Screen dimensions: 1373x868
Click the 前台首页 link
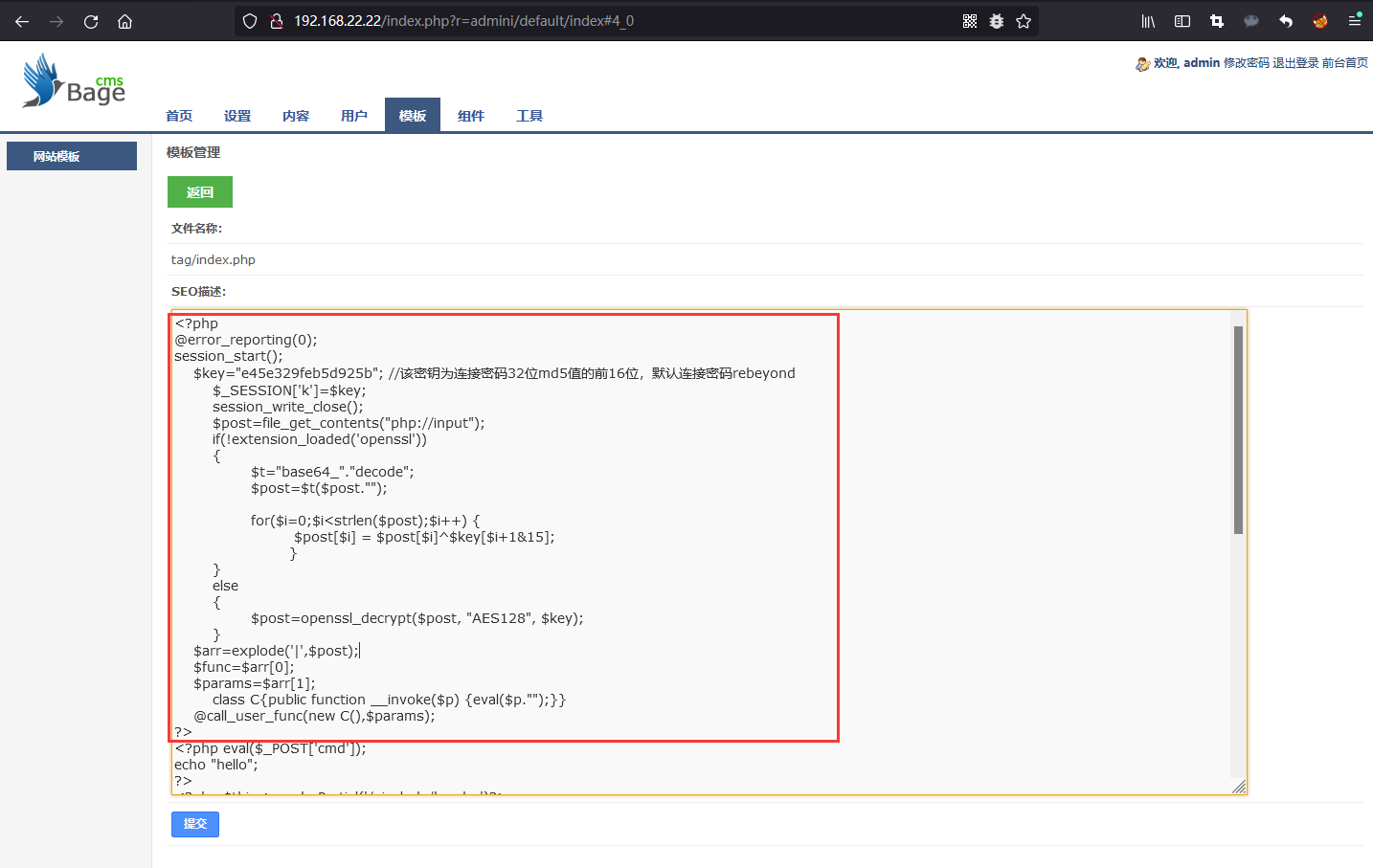click(1345, 63)
